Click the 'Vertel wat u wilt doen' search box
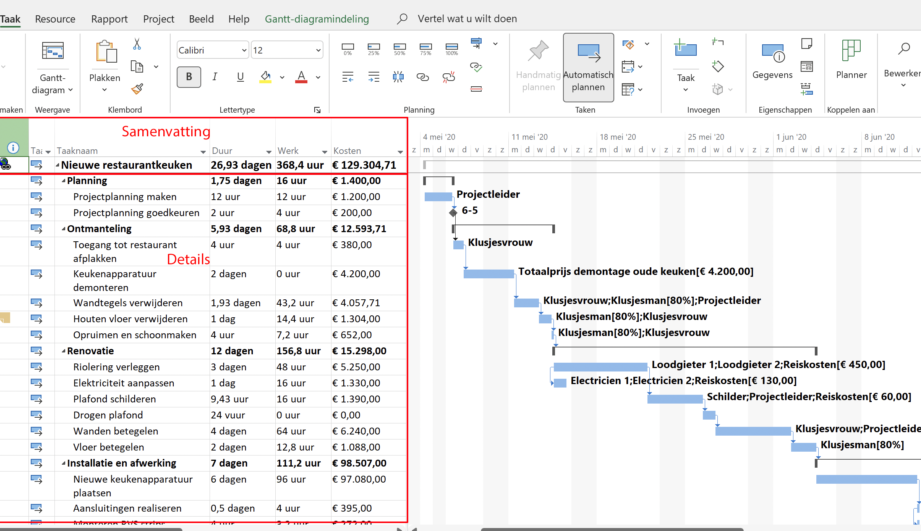Viewport: 921px width, 531px height. point(467,19)
